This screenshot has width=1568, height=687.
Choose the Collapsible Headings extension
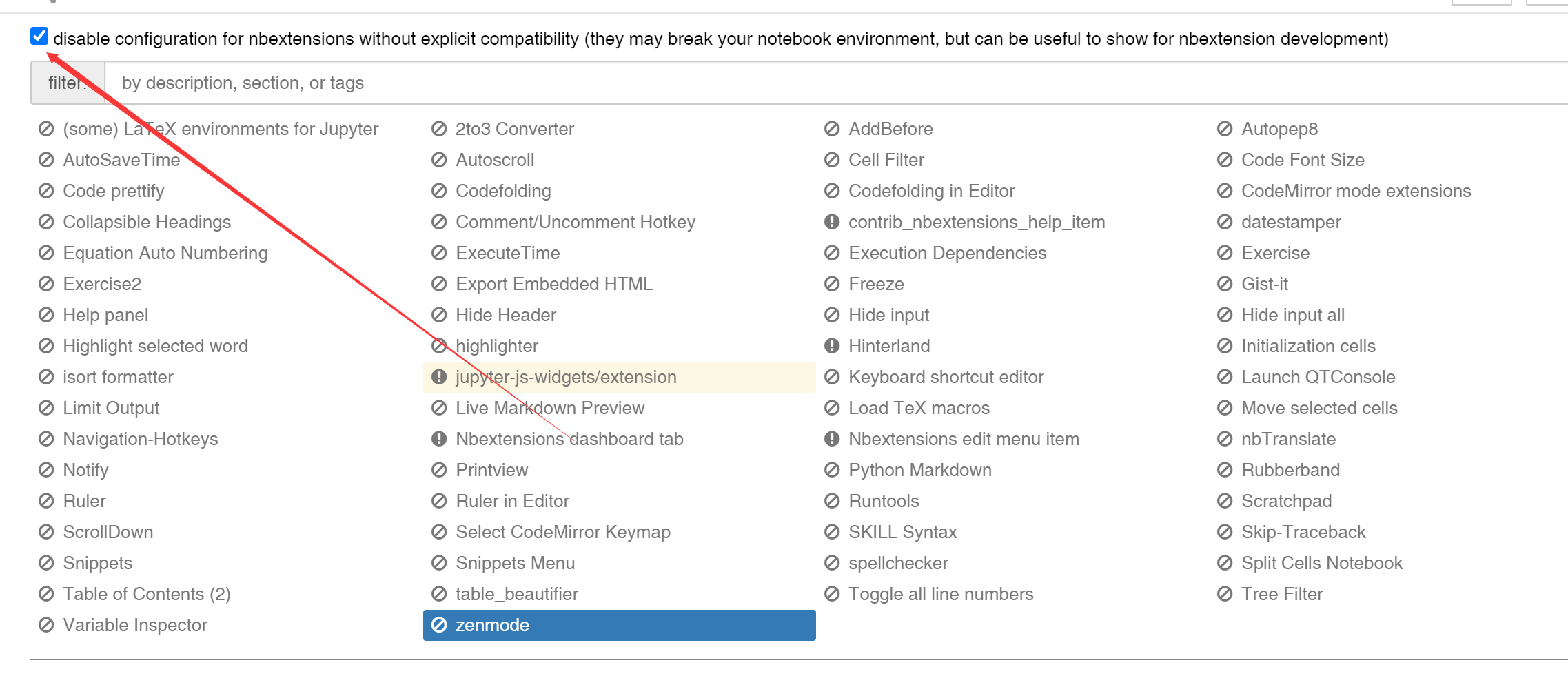coord(146,222)
